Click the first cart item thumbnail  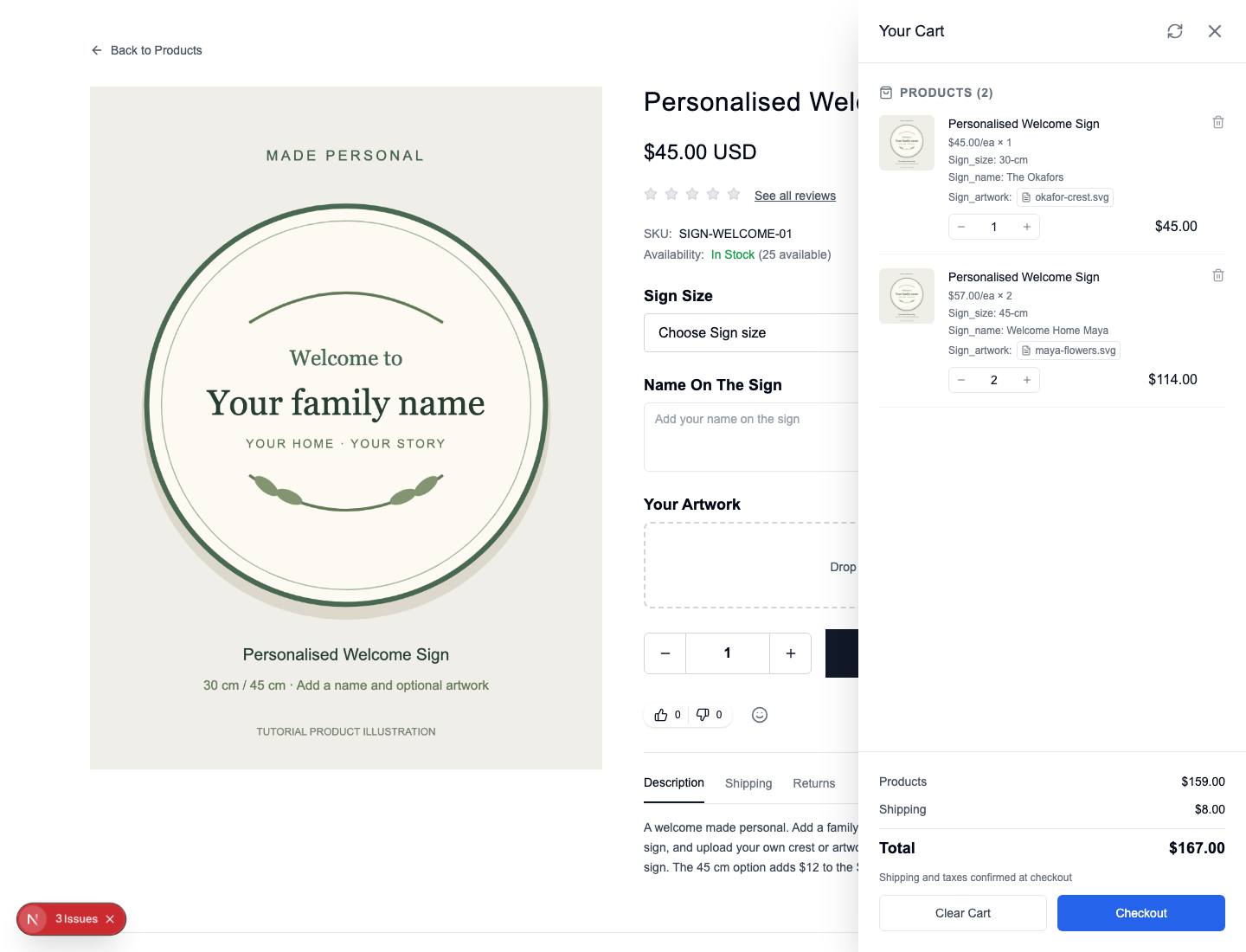[907, 143]
